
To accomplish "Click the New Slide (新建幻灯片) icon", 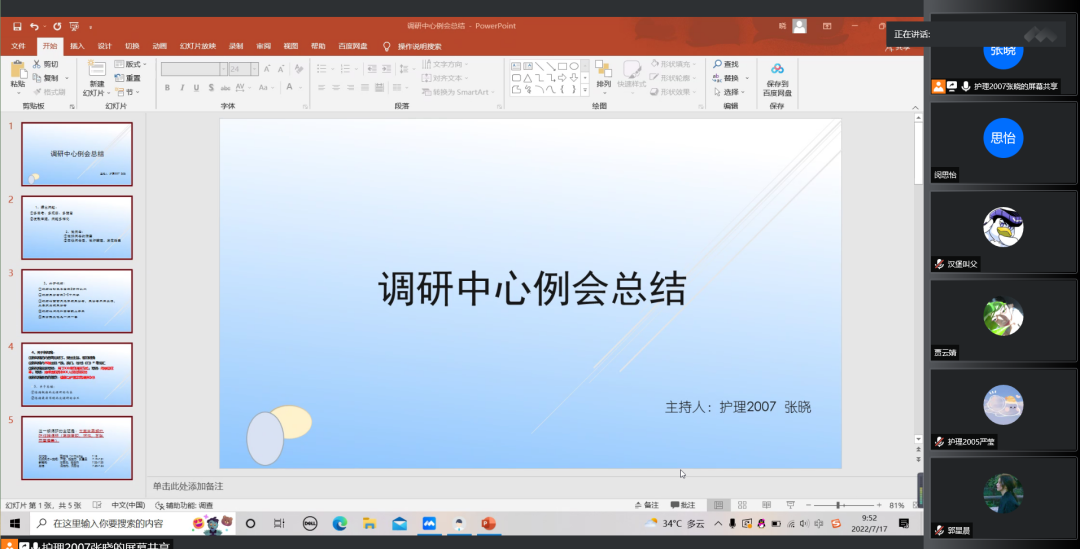I will 95,72.
